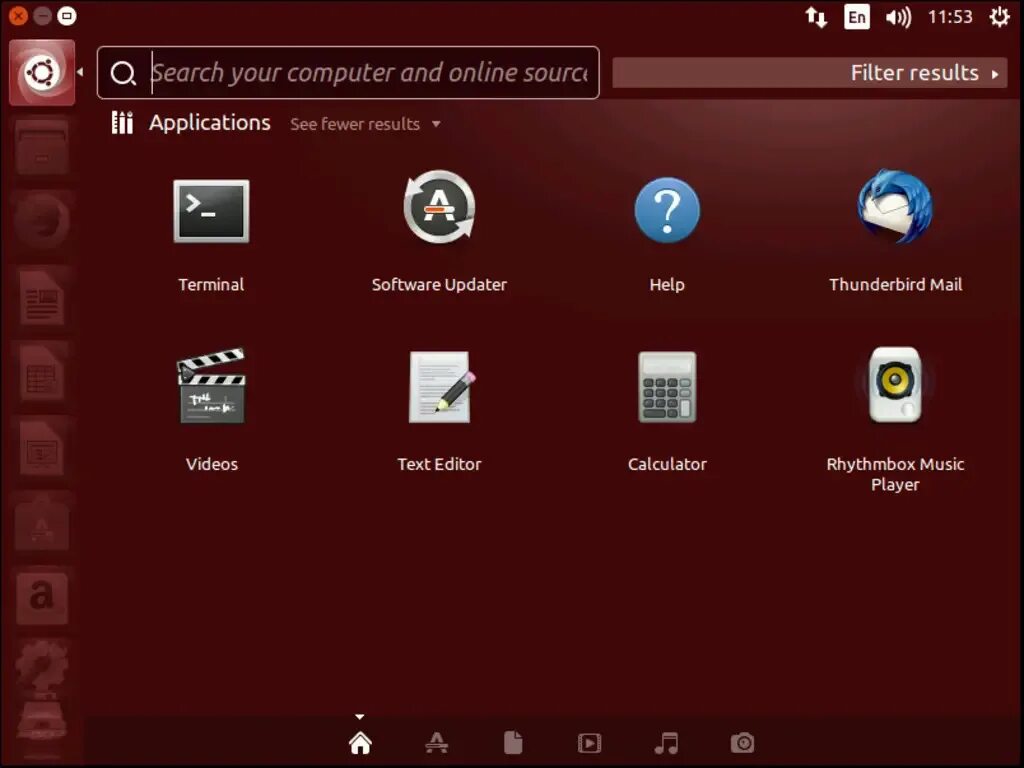Click the Dash search field
Screen dimensions: 1024x768
pos(348,72)
